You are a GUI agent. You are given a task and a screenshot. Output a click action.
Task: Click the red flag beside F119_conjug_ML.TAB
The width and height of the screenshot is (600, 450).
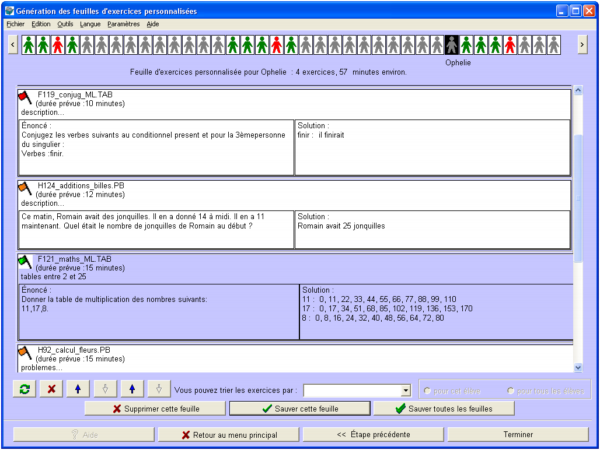pos(25,96)
